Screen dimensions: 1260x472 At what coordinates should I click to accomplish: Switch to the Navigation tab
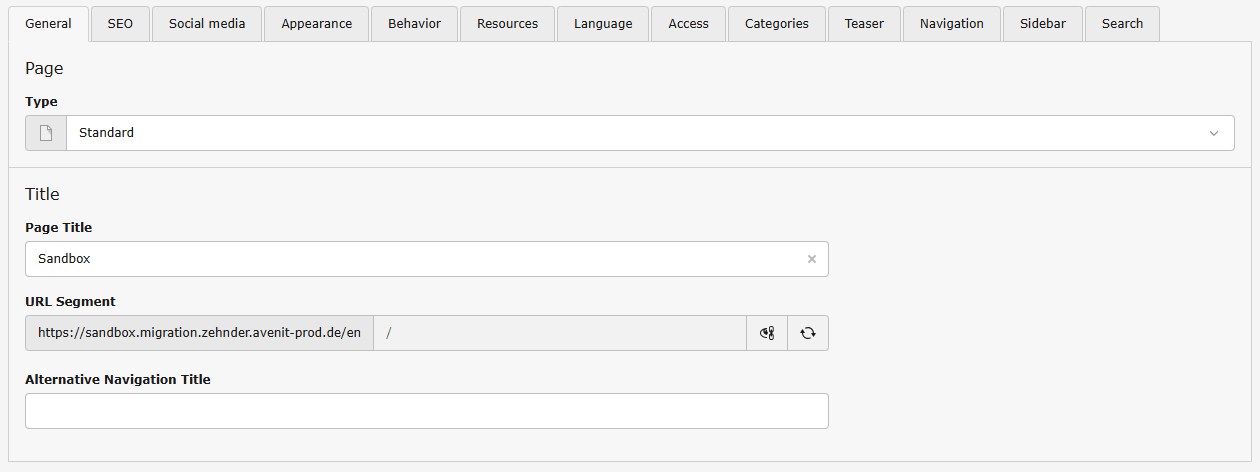click(951, 23)
